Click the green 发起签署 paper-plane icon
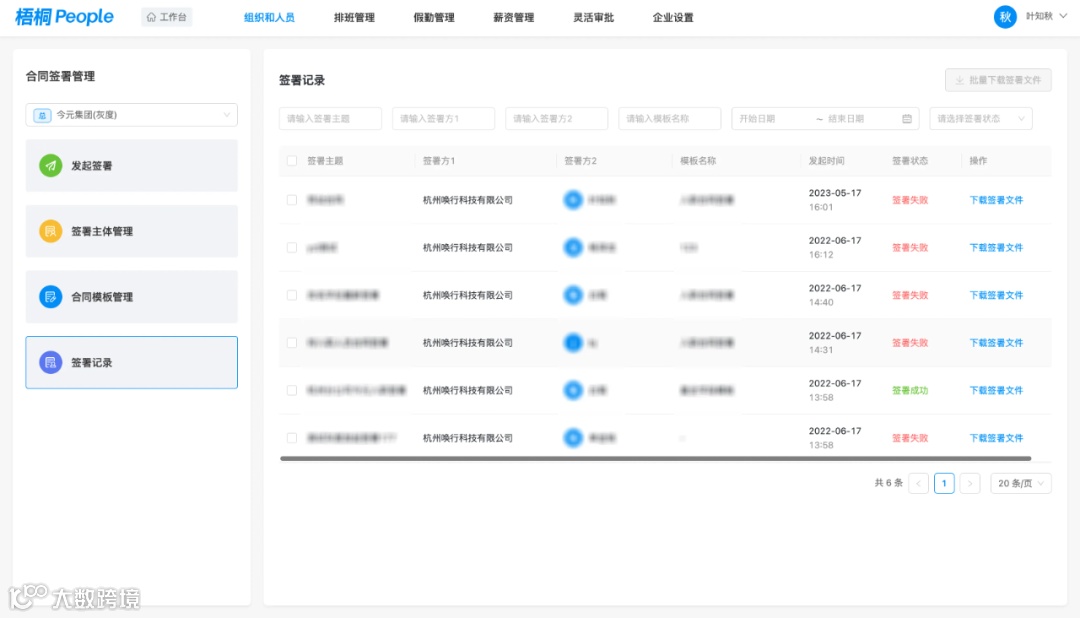Screen dimensions: 1080x618 (50, 165)
